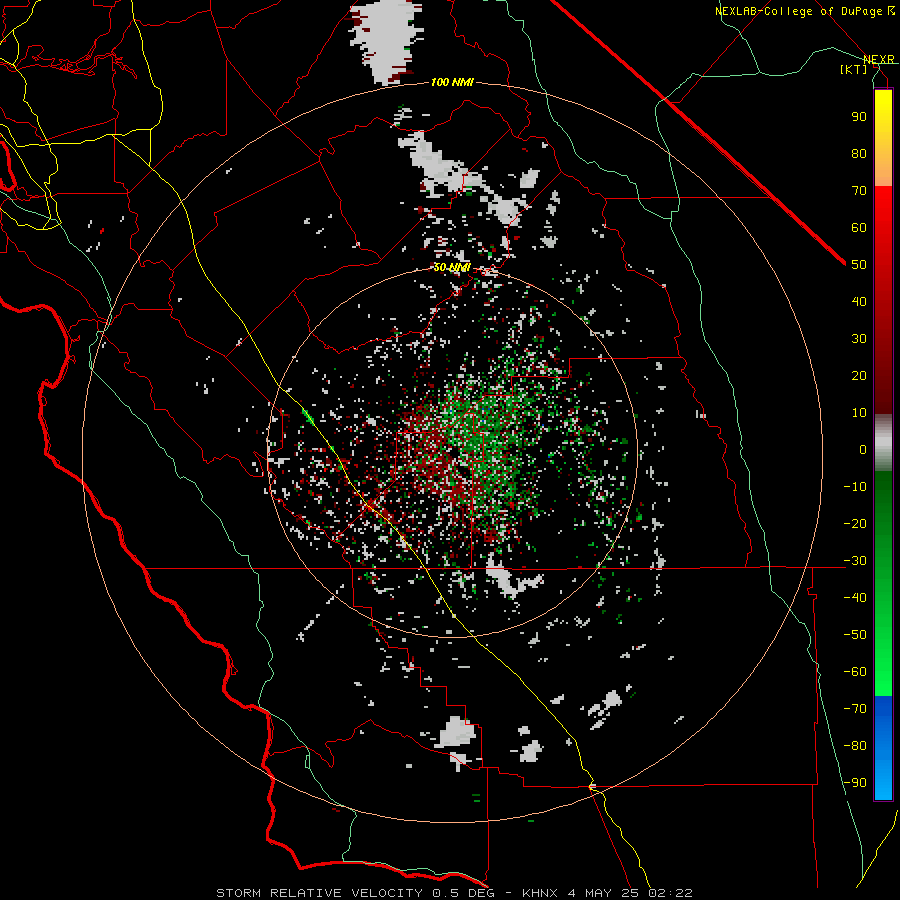
Task: Click the [KT] units label
Action: (x=853, y=69)
